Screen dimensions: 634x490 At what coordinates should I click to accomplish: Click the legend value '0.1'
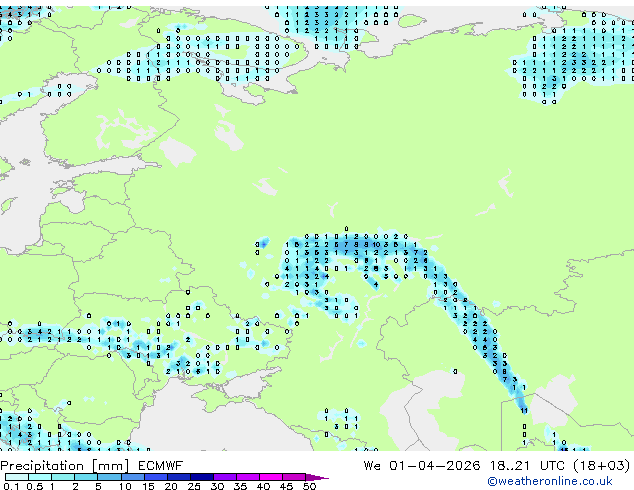pos(11,486)
